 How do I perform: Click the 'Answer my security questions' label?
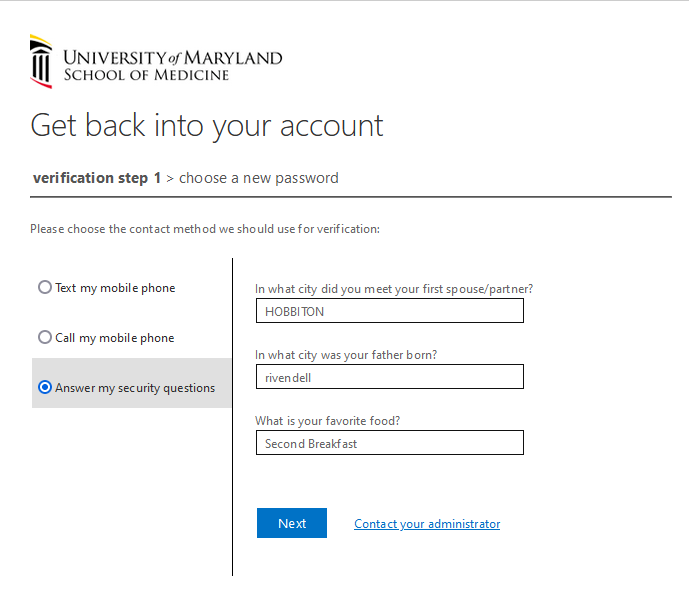(135, 388)
